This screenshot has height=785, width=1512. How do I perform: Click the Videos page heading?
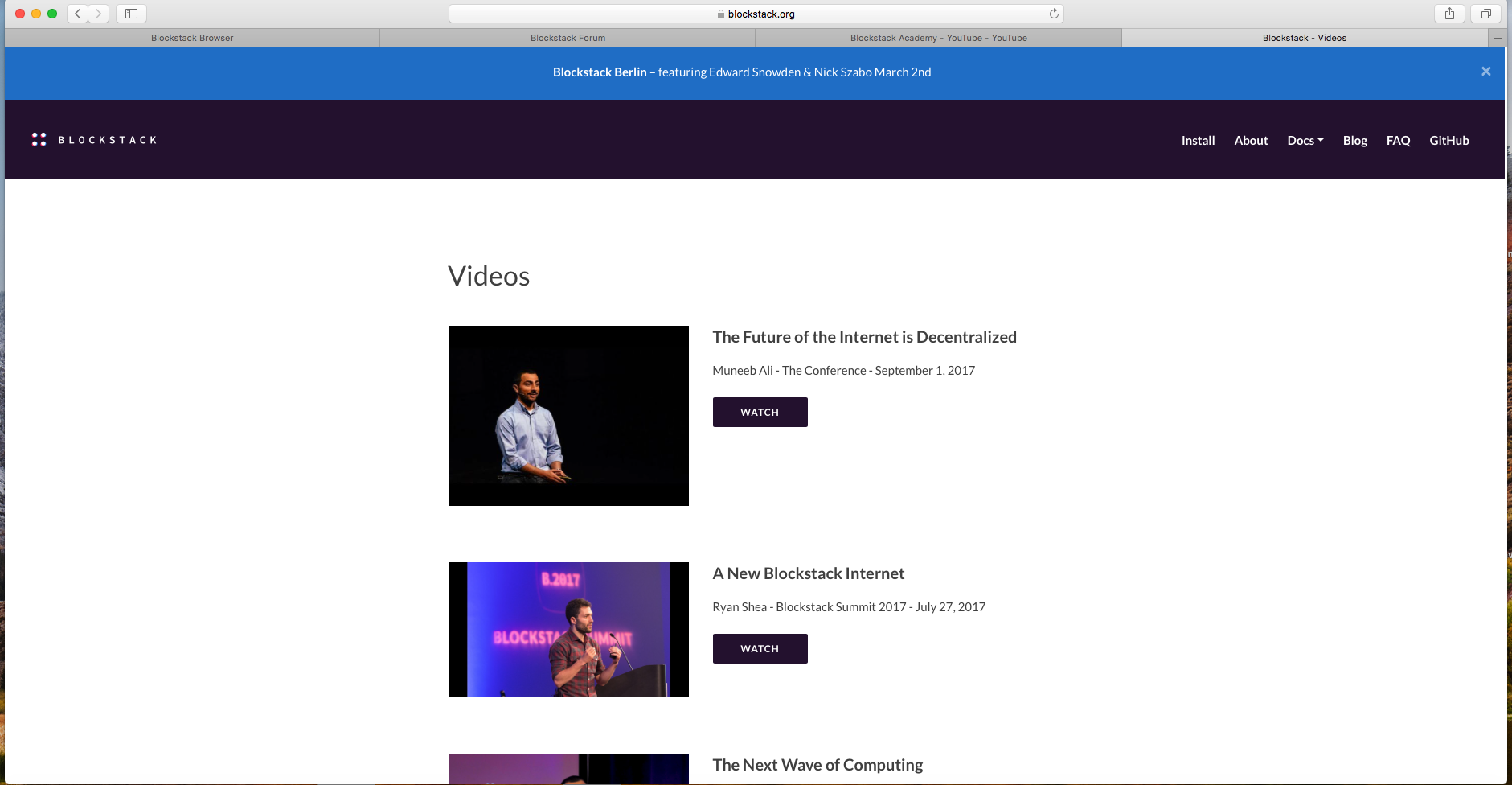(x=489, y=276)
